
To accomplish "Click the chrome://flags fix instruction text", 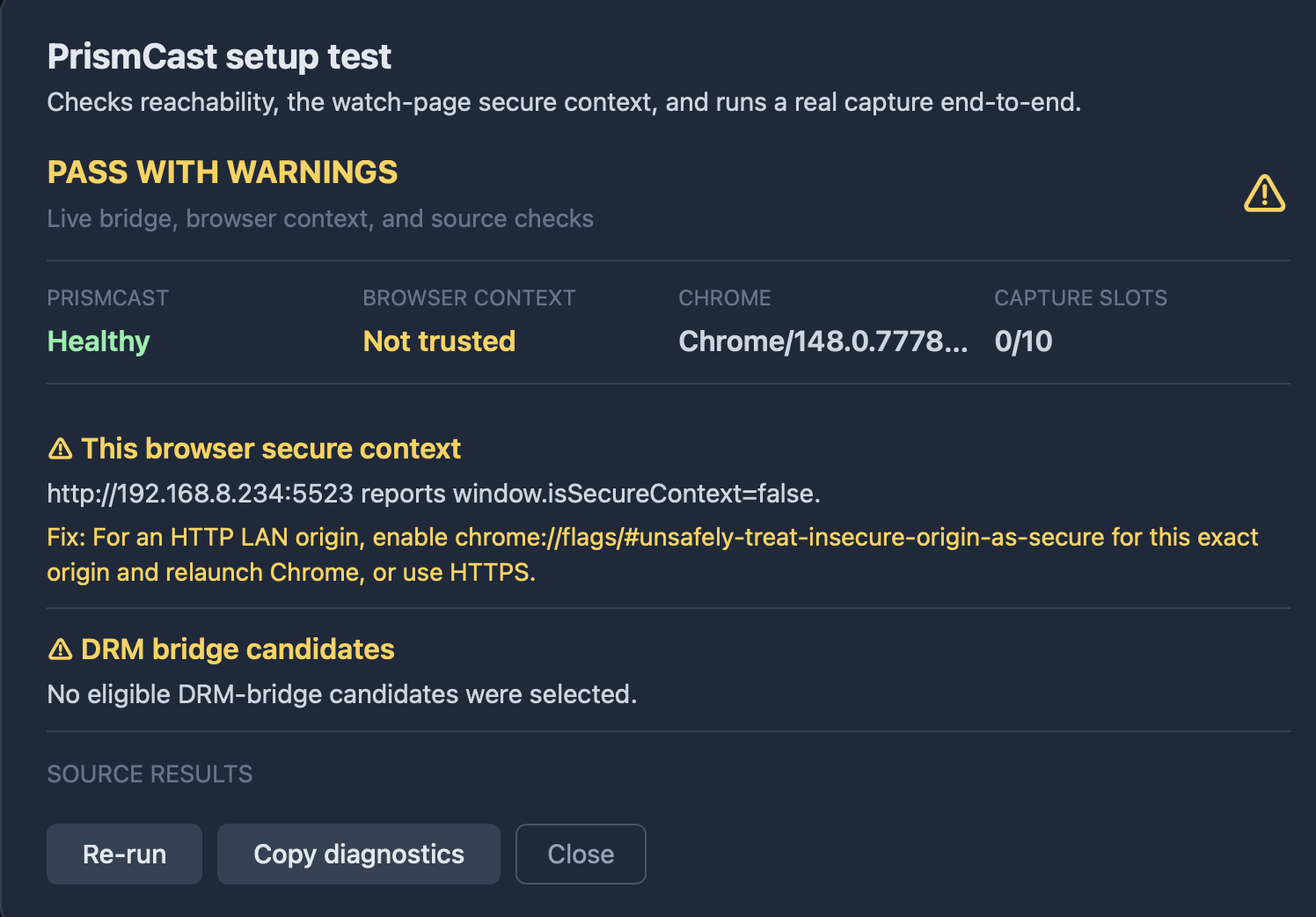I will coord(653,554).
